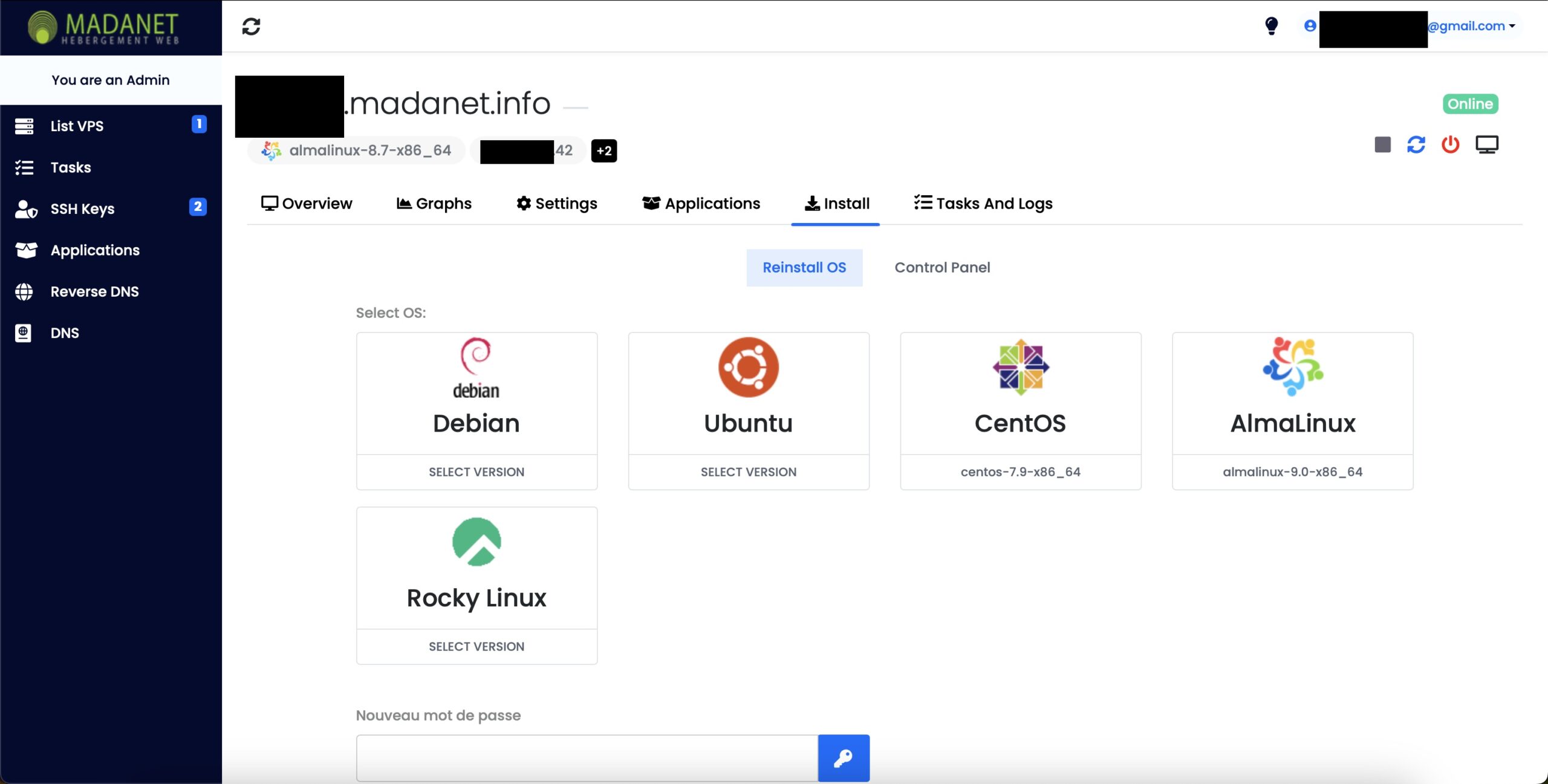Click the Nouveau mot de passe field
The width and height of the screenshot is (1548, 784).
tap(587, 758)
